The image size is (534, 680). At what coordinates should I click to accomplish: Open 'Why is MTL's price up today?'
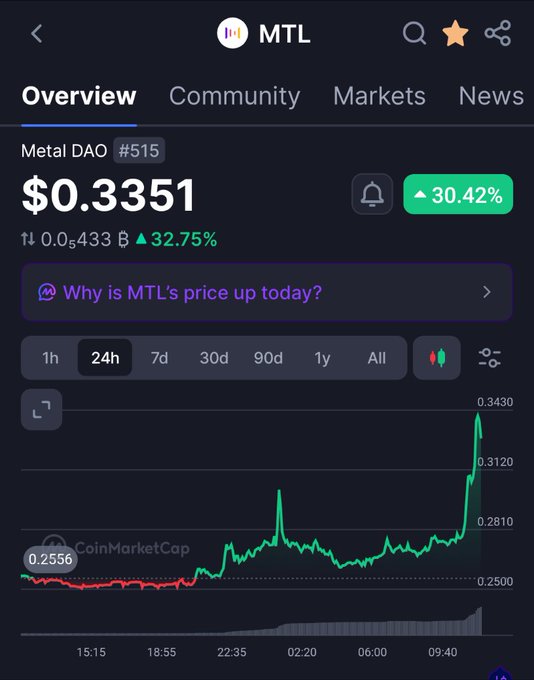[x=267, y=292]
